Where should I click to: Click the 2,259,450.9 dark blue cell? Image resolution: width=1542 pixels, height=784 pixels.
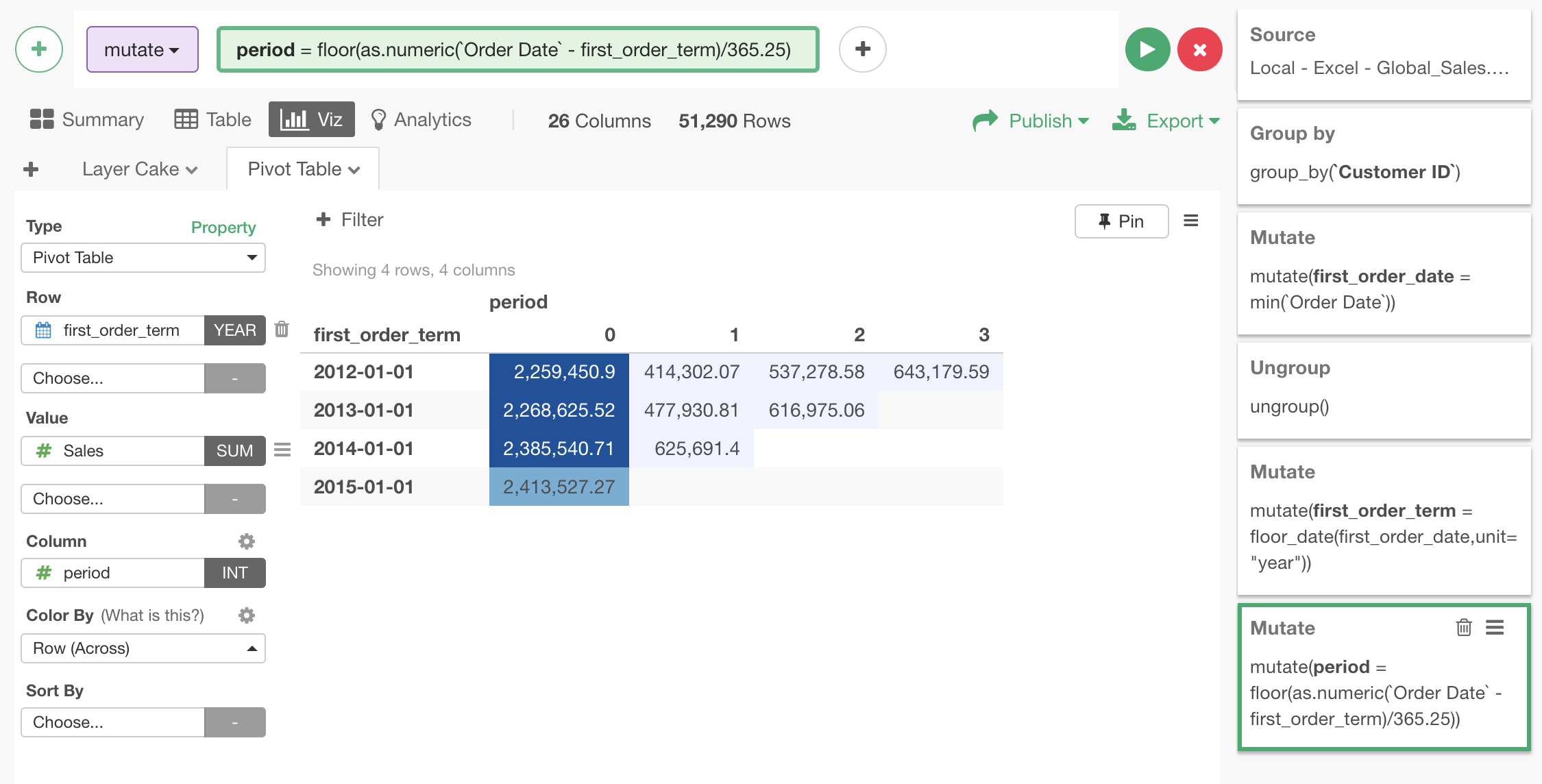[x=559, y=372]
